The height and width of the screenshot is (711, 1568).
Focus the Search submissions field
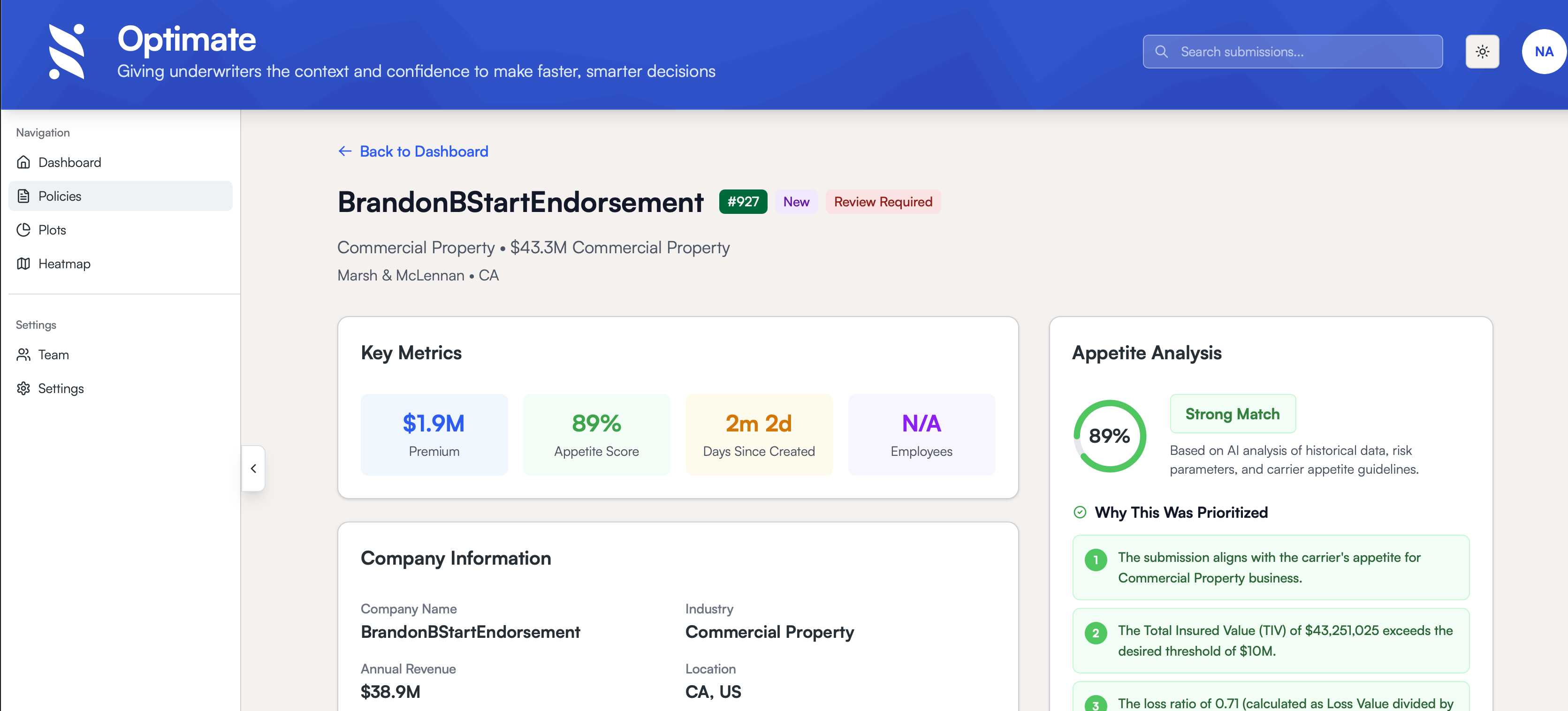[x=1292, y=52]
